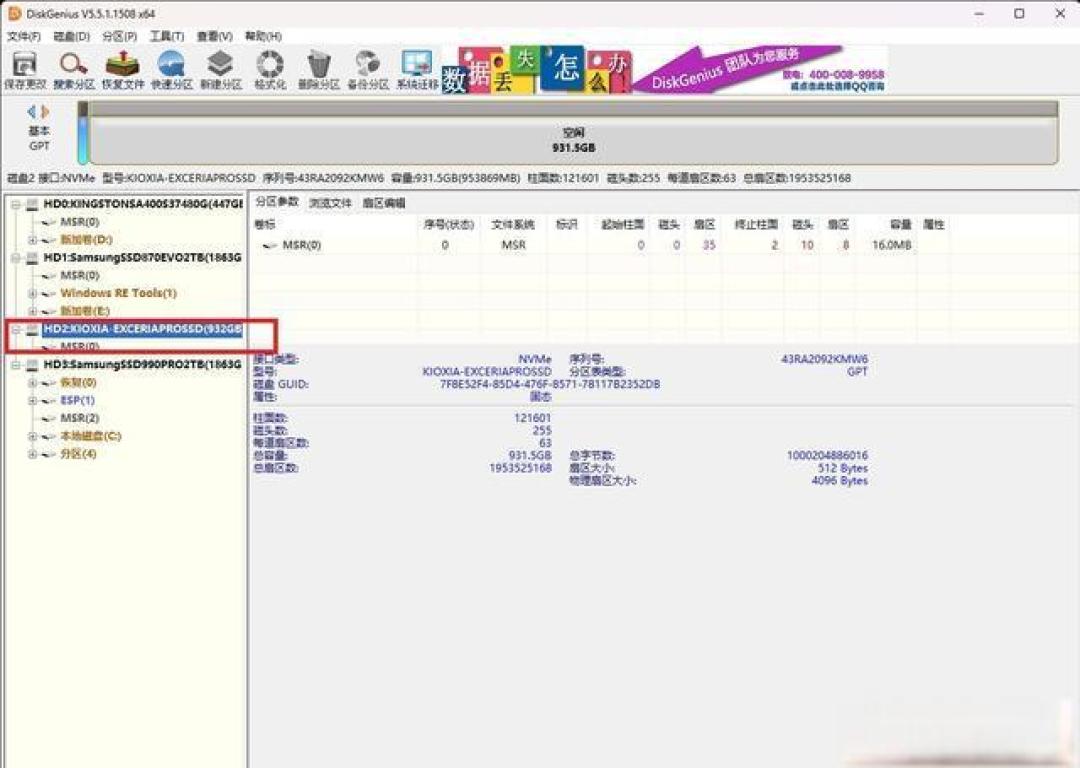This screenshot has height=768, width=1080.
Task: Select HD2:KIOXIA-EXCERIAPROSSD disk in tree
Action: pyautogui.click(x=143, y=329)
